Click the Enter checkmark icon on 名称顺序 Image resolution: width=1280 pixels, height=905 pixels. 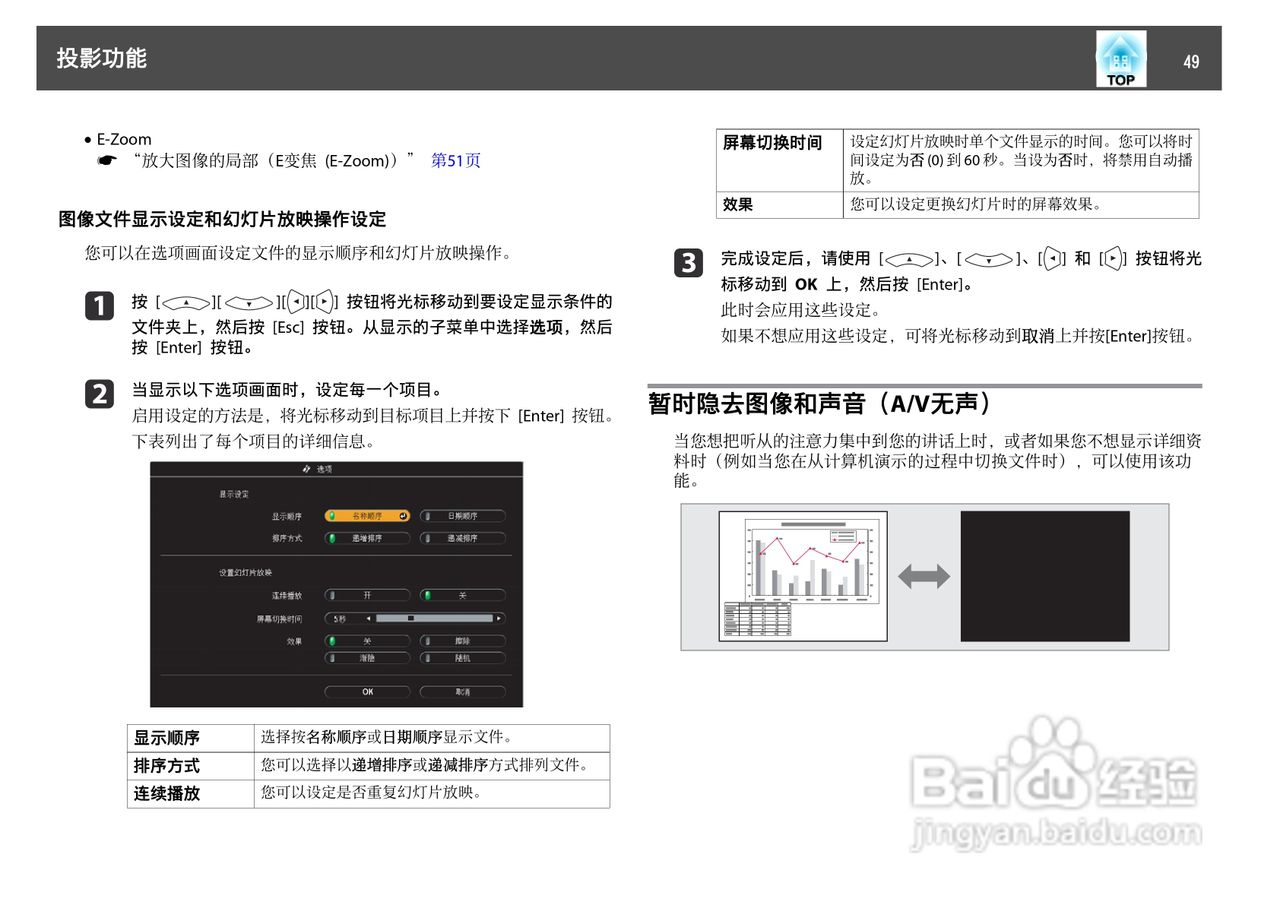coord(403,516)
